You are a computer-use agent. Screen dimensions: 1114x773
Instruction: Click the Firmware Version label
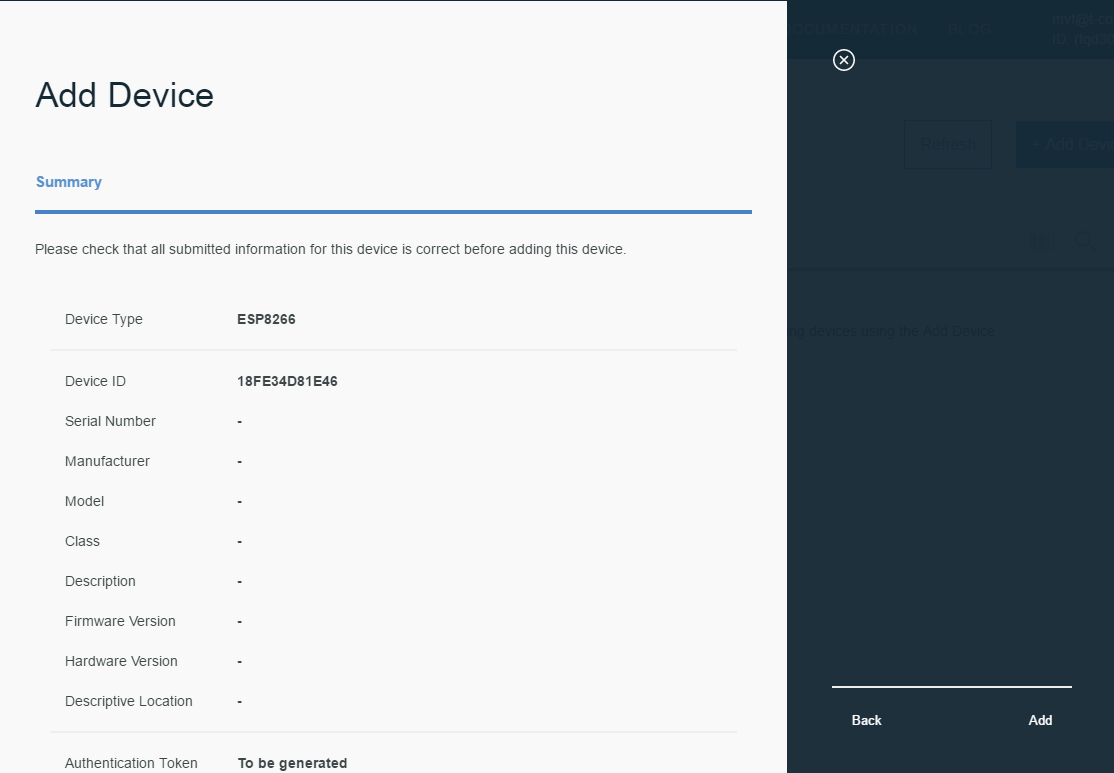click(x=120, y=621)
